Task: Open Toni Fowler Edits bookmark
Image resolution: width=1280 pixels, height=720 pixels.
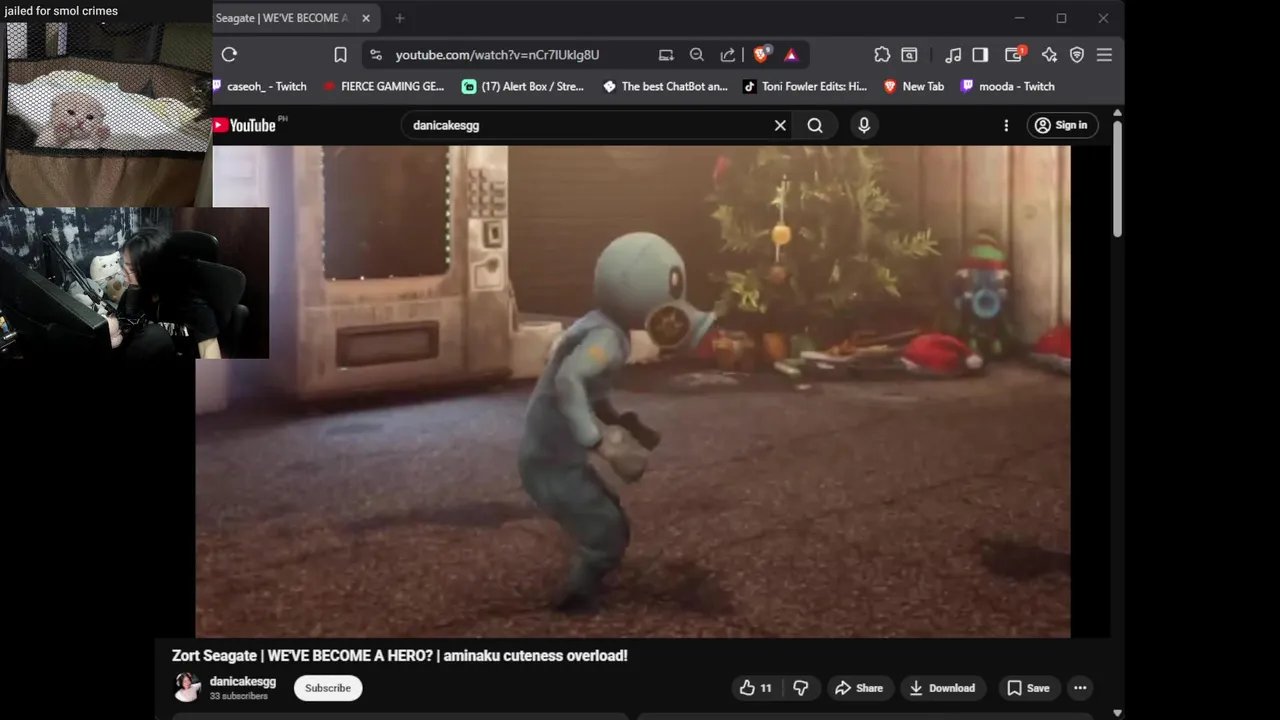Action: click(805, 86)
